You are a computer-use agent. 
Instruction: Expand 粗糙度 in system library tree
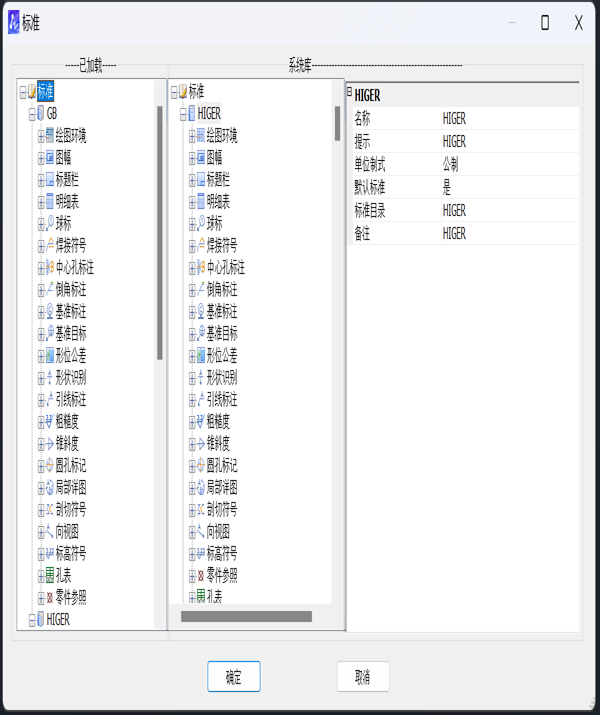[192, 422]
